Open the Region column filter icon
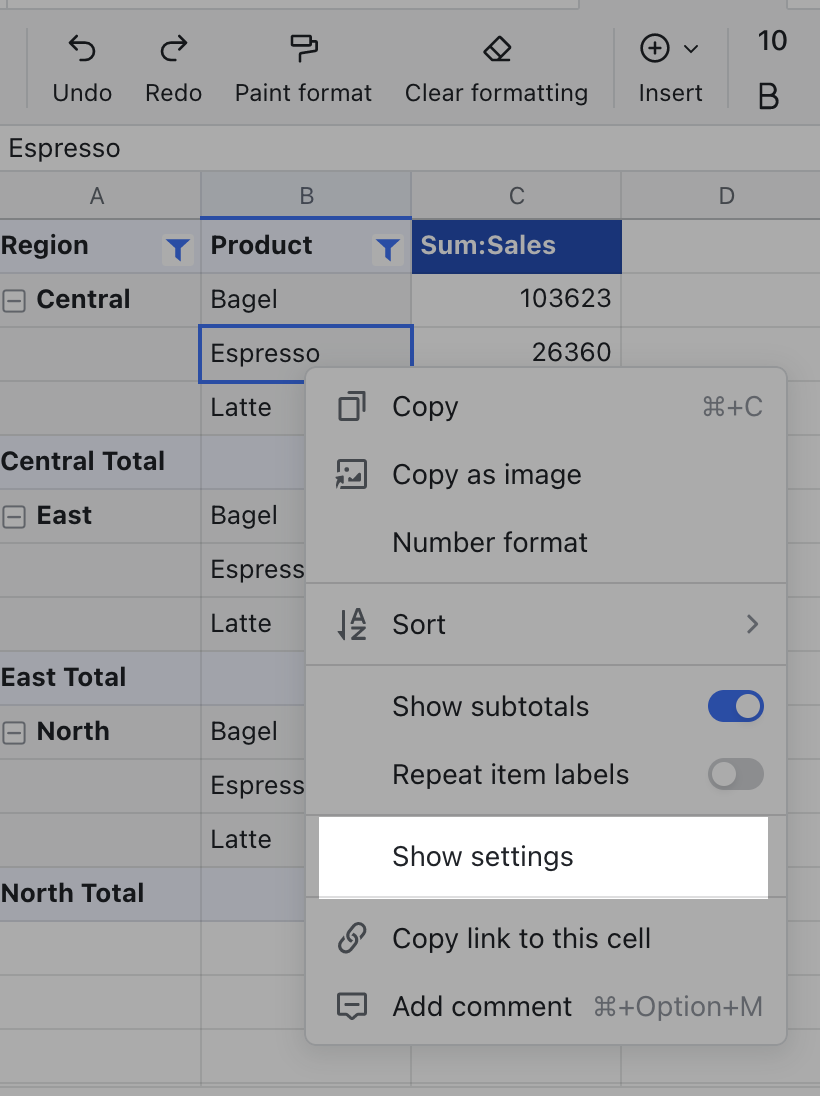Image resolution: width=820 pixels, height=1096 pixels. click(x=178, y=249)
